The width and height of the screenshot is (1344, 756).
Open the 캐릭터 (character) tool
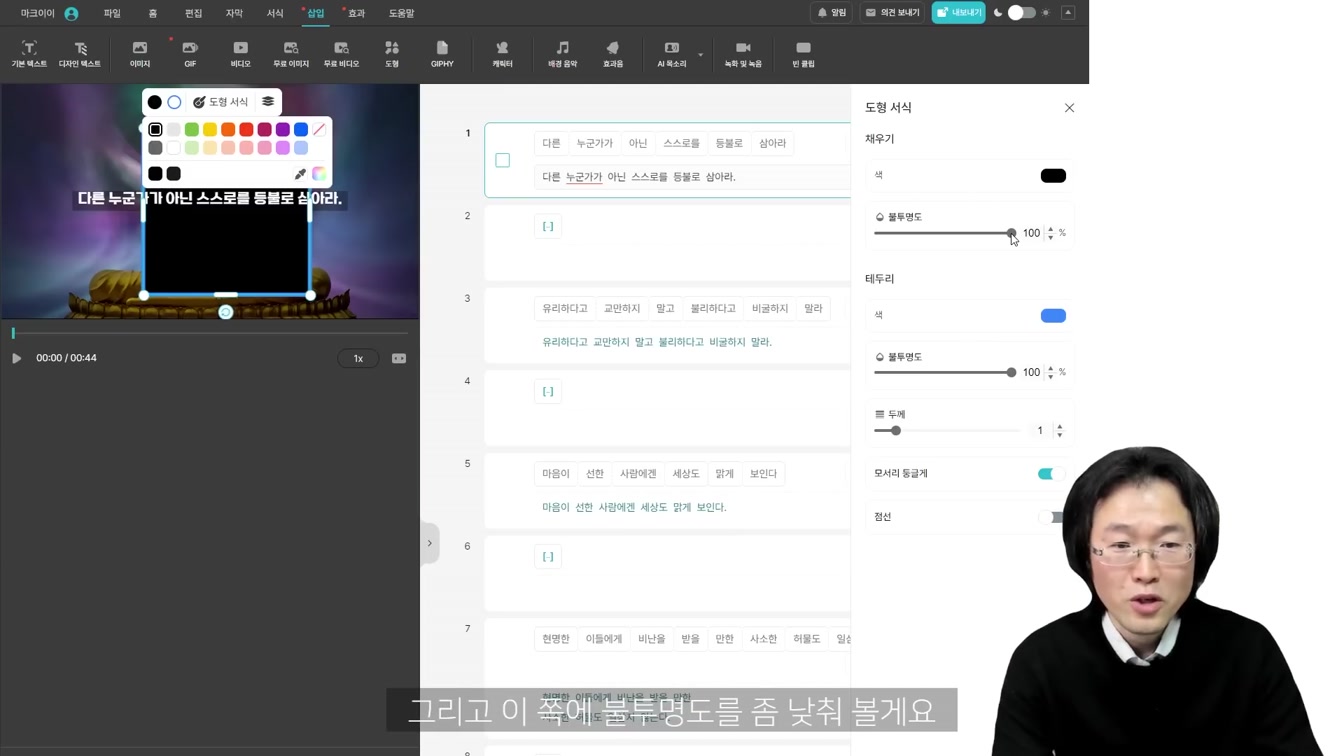click(502, 54)
